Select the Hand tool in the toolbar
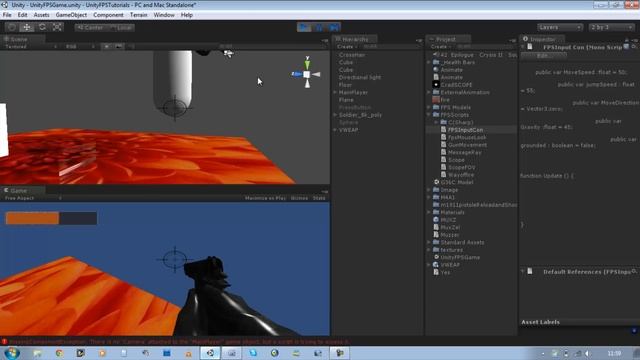This screenshot has height=360, width=640. [12, 27]
